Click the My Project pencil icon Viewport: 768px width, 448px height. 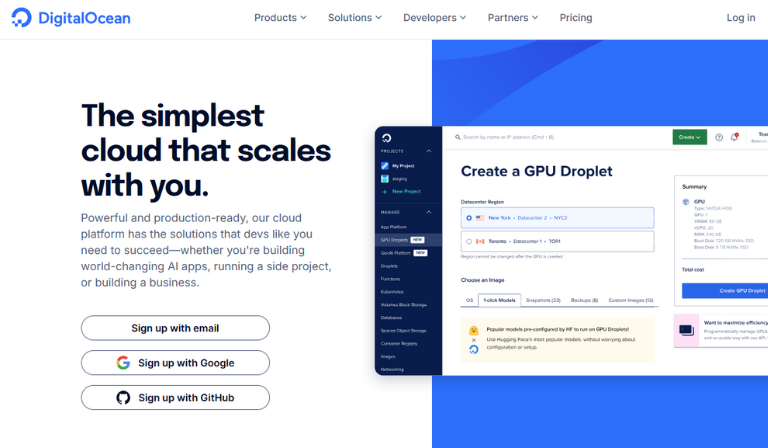pyautogui.click(x=385, y=165)
